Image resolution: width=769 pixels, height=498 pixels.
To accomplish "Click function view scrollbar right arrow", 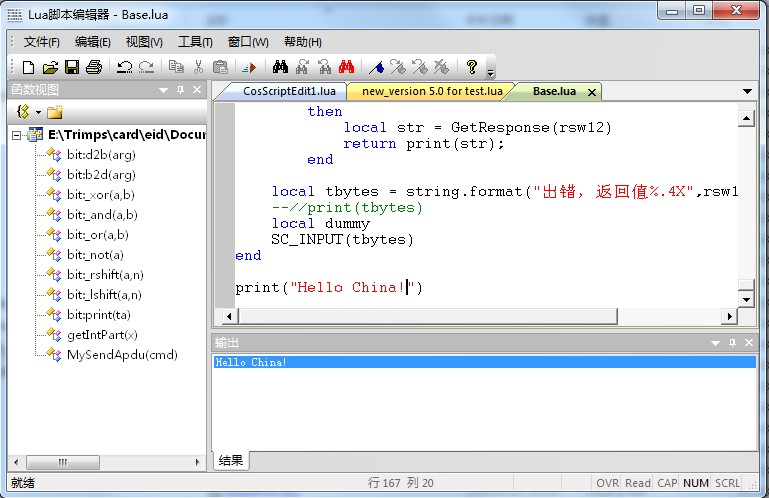I will pos(197,462).
